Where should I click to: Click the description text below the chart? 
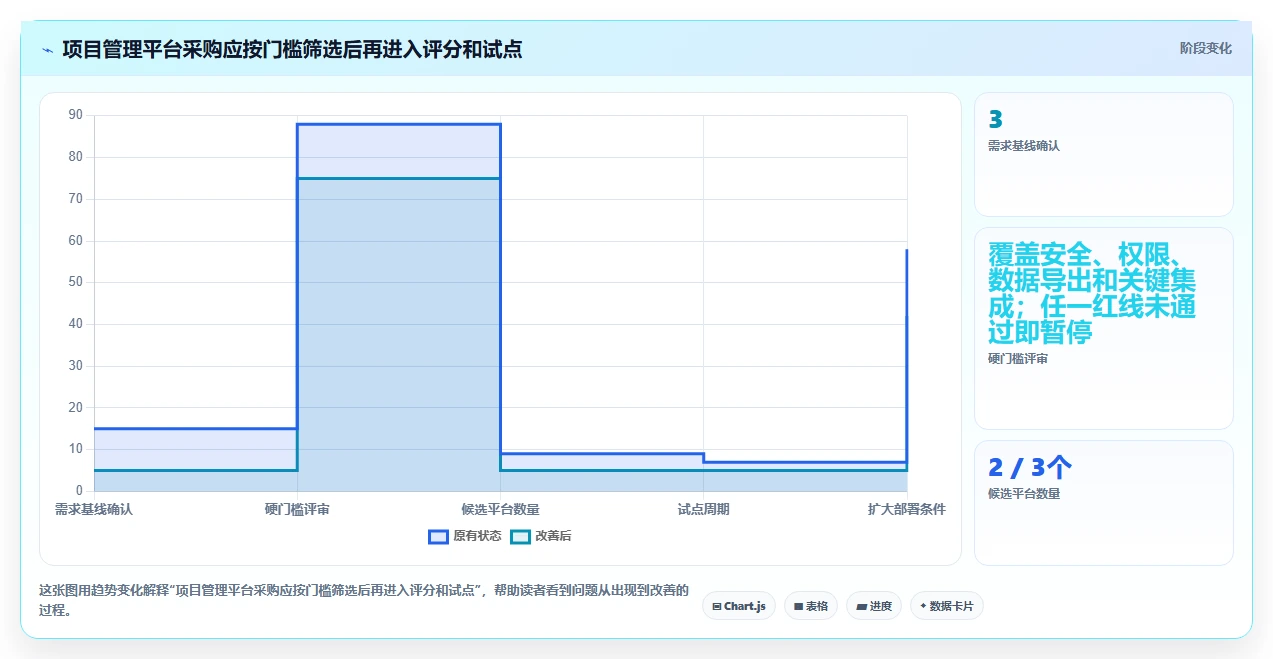coord(364,600)
